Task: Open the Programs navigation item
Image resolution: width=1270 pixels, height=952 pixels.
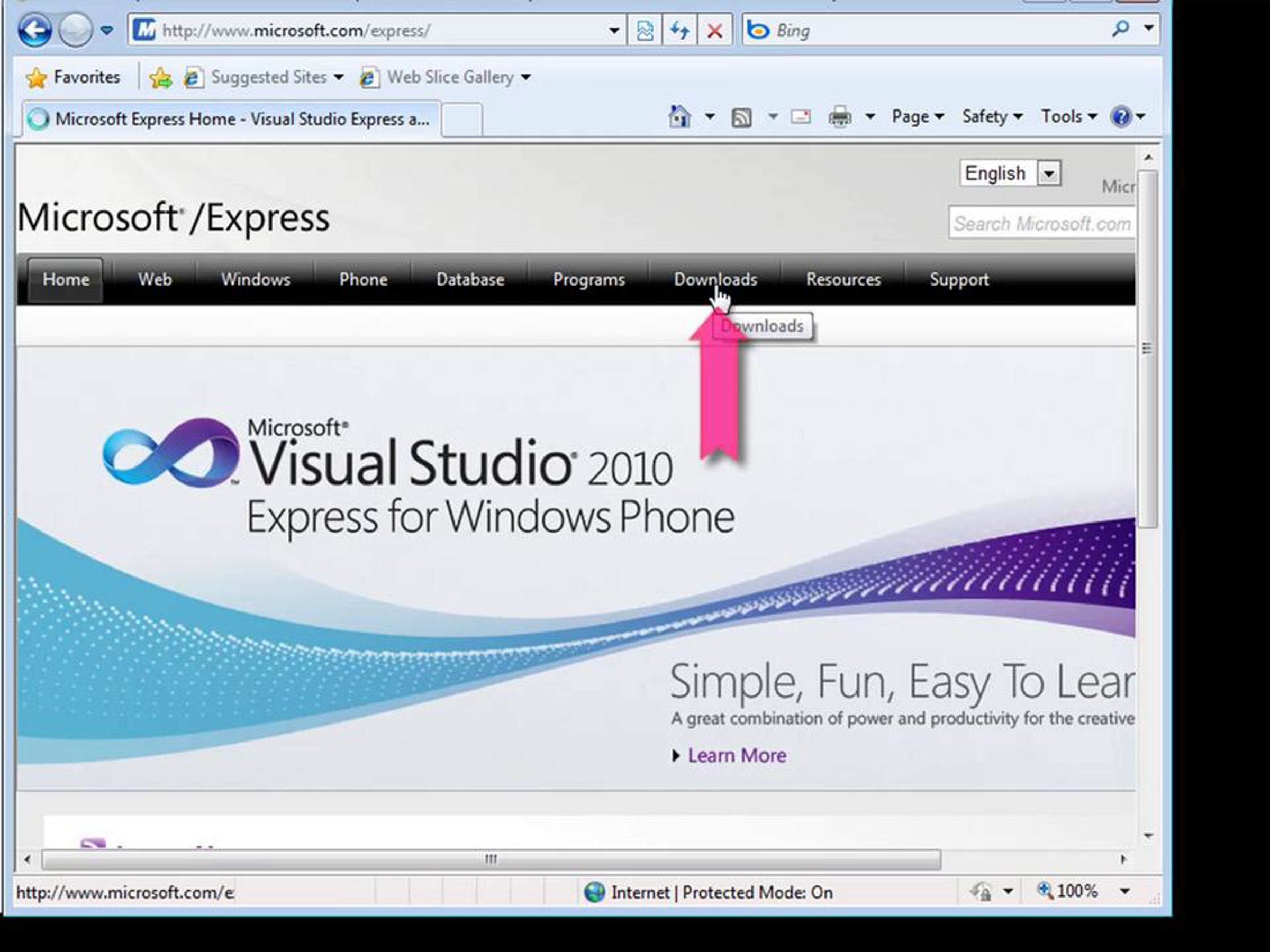Action: coord(589,279)
